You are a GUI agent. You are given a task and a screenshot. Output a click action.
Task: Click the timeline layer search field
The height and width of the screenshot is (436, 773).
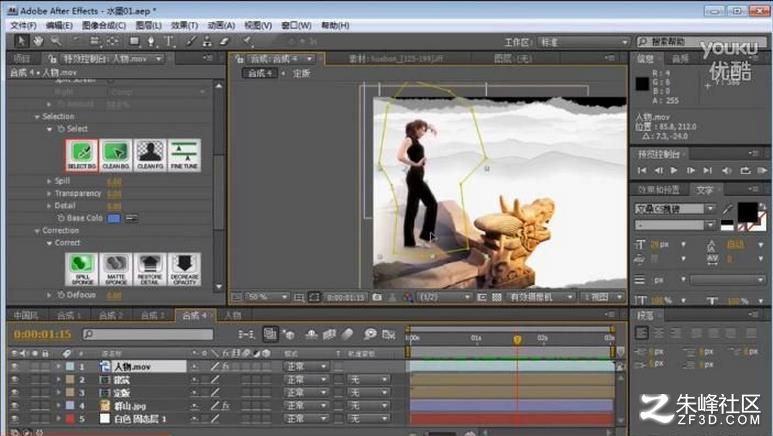pos(148,334)
